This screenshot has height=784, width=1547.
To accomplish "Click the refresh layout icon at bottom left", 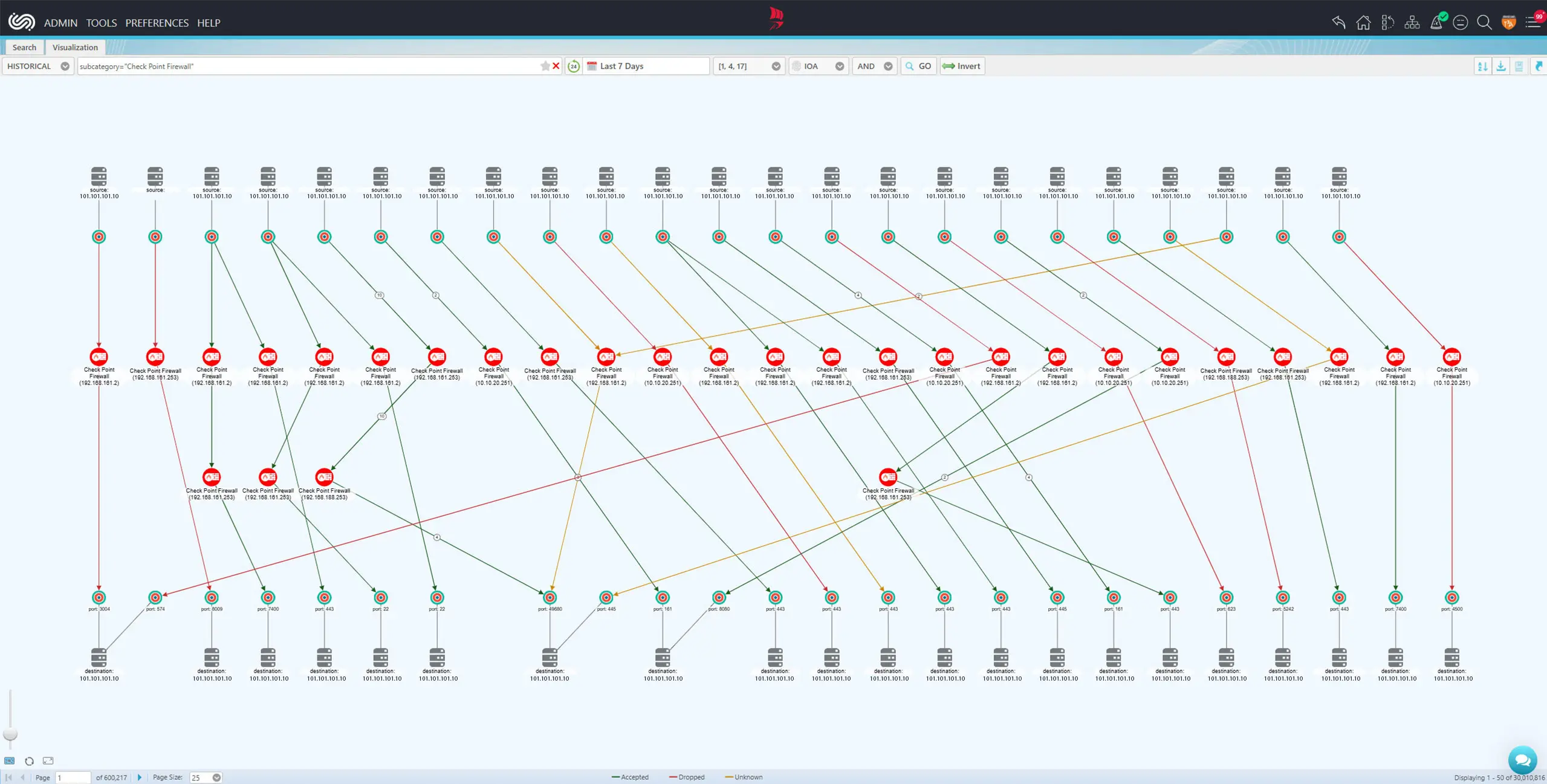I will (29, 761).
